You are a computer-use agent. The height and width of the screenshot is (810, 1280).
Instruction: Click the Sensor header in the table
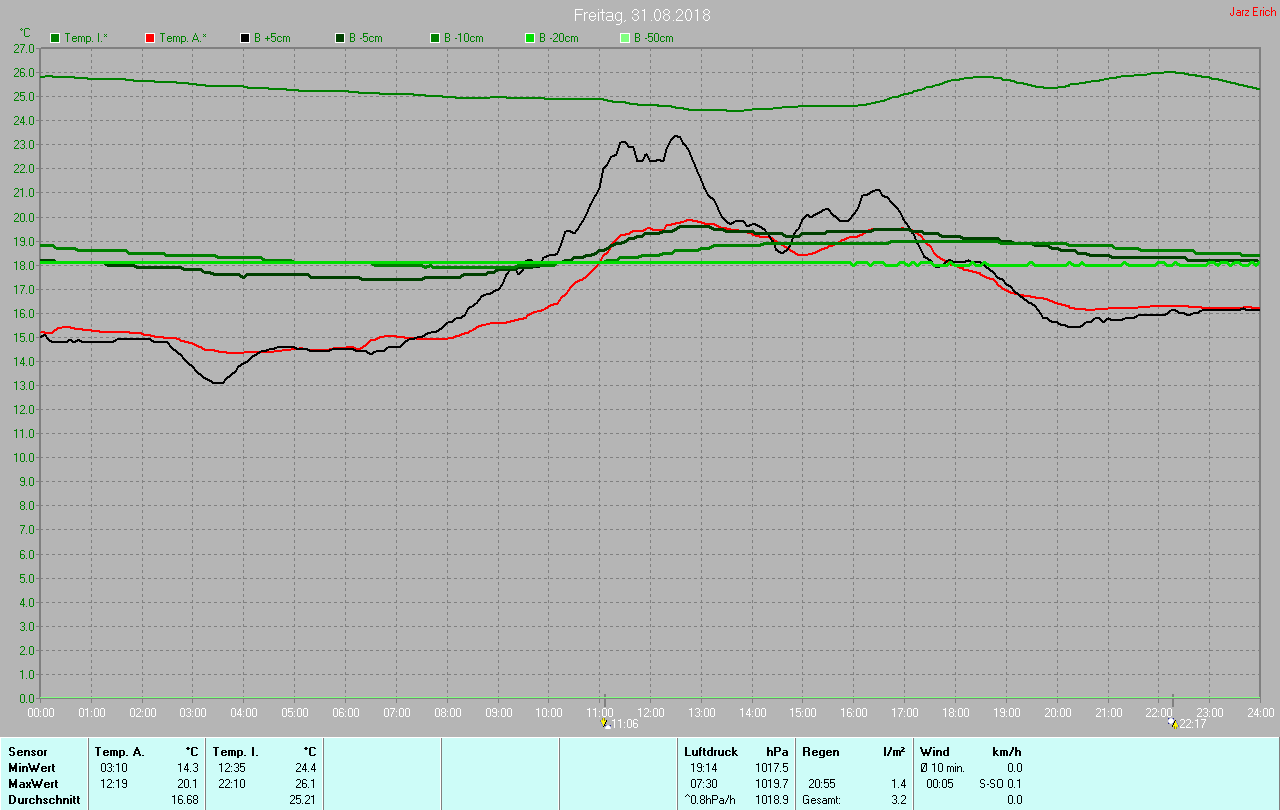point(28,752)
